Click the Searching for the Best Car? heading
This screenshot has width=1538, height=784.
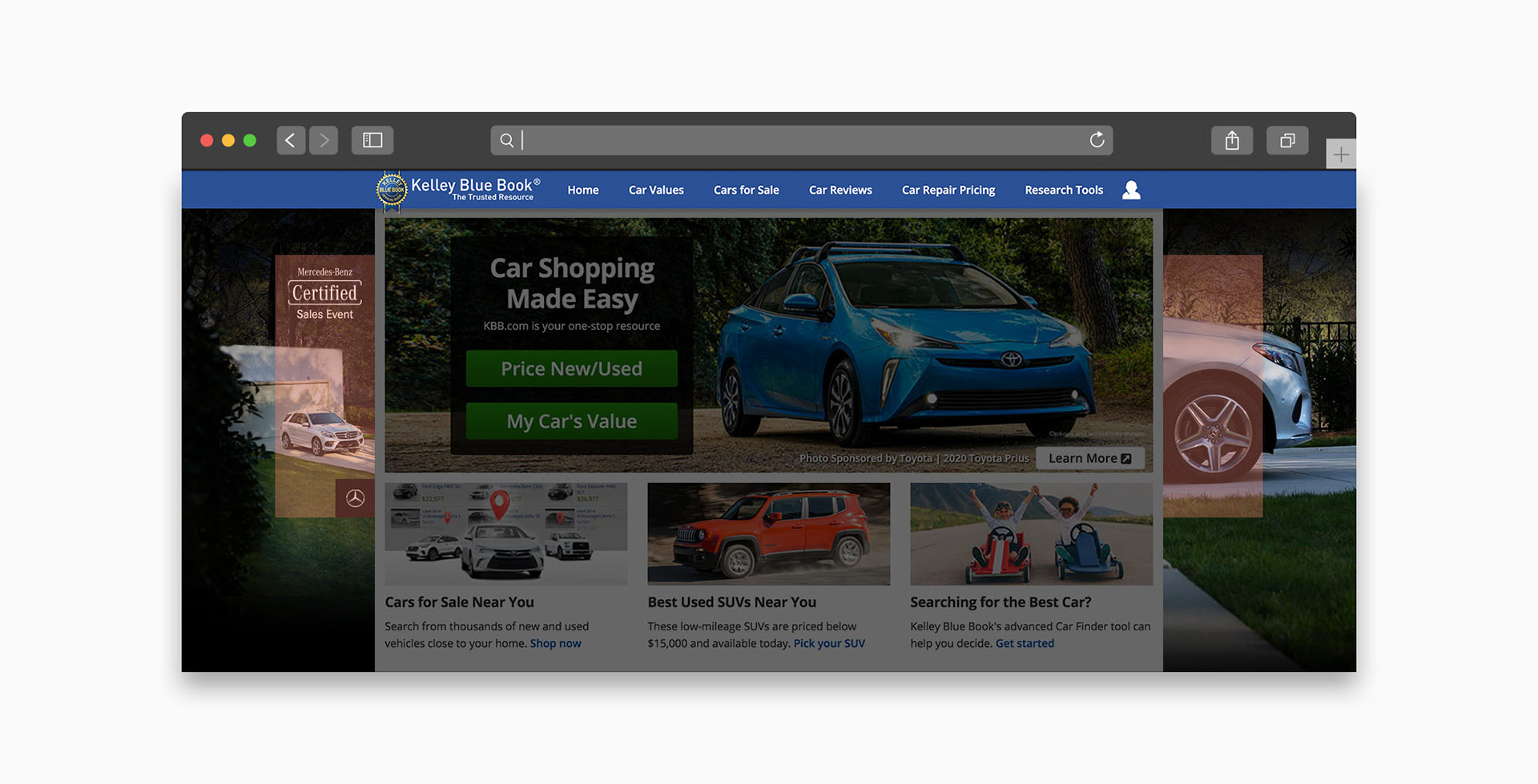[x=1001, y=602]
